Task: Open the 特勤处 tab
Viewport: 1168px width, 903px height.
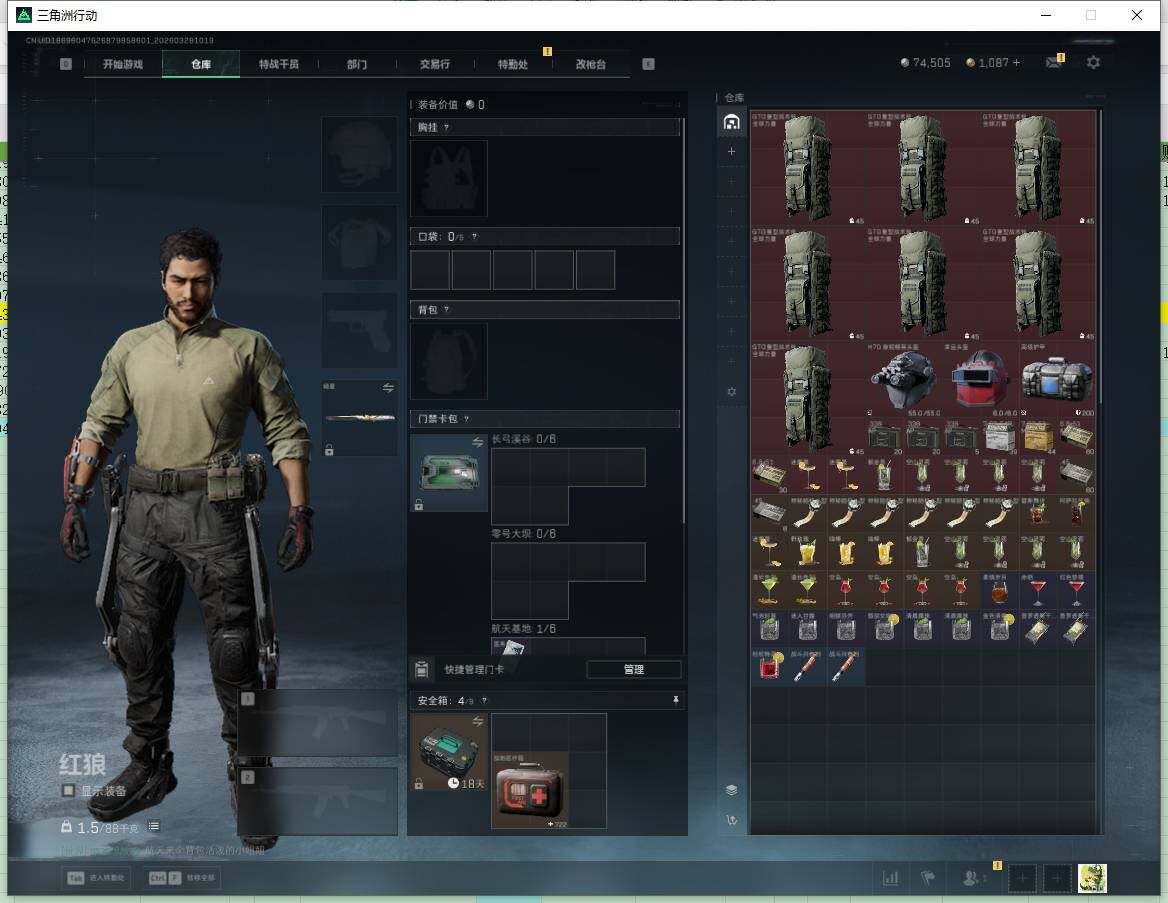Action: (x=512, y=64)
